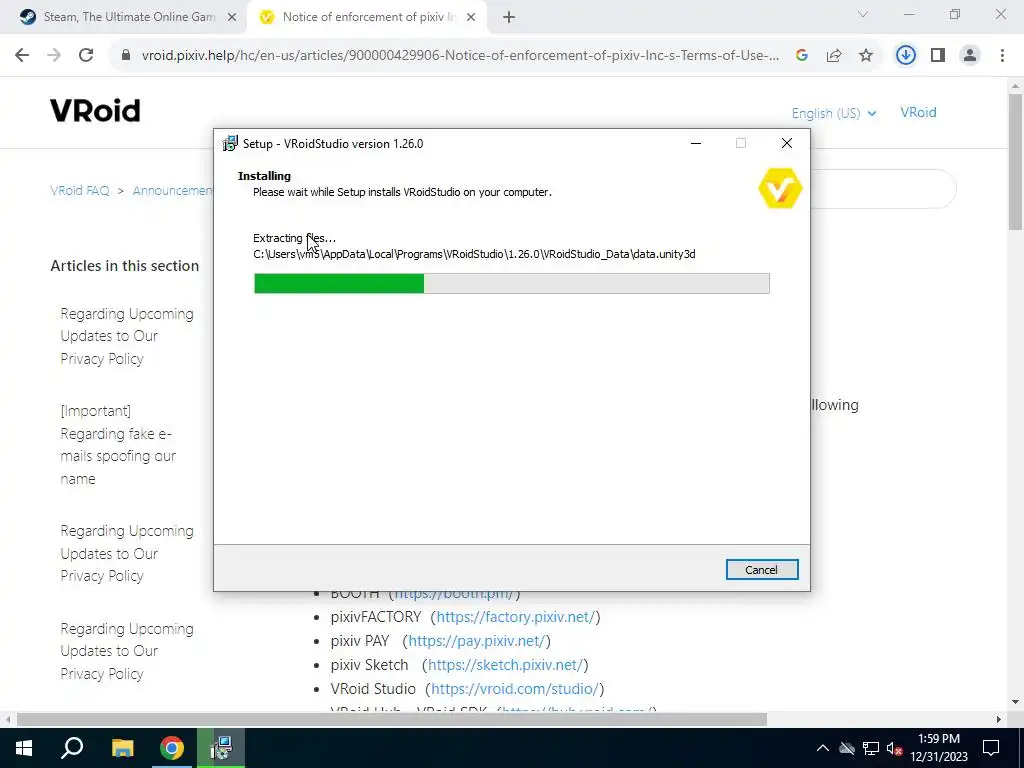The width and height of the screenshot is (1024, 768).
Task: Open Announcements breadcrumb link
Action: click(x=172, y=191)
